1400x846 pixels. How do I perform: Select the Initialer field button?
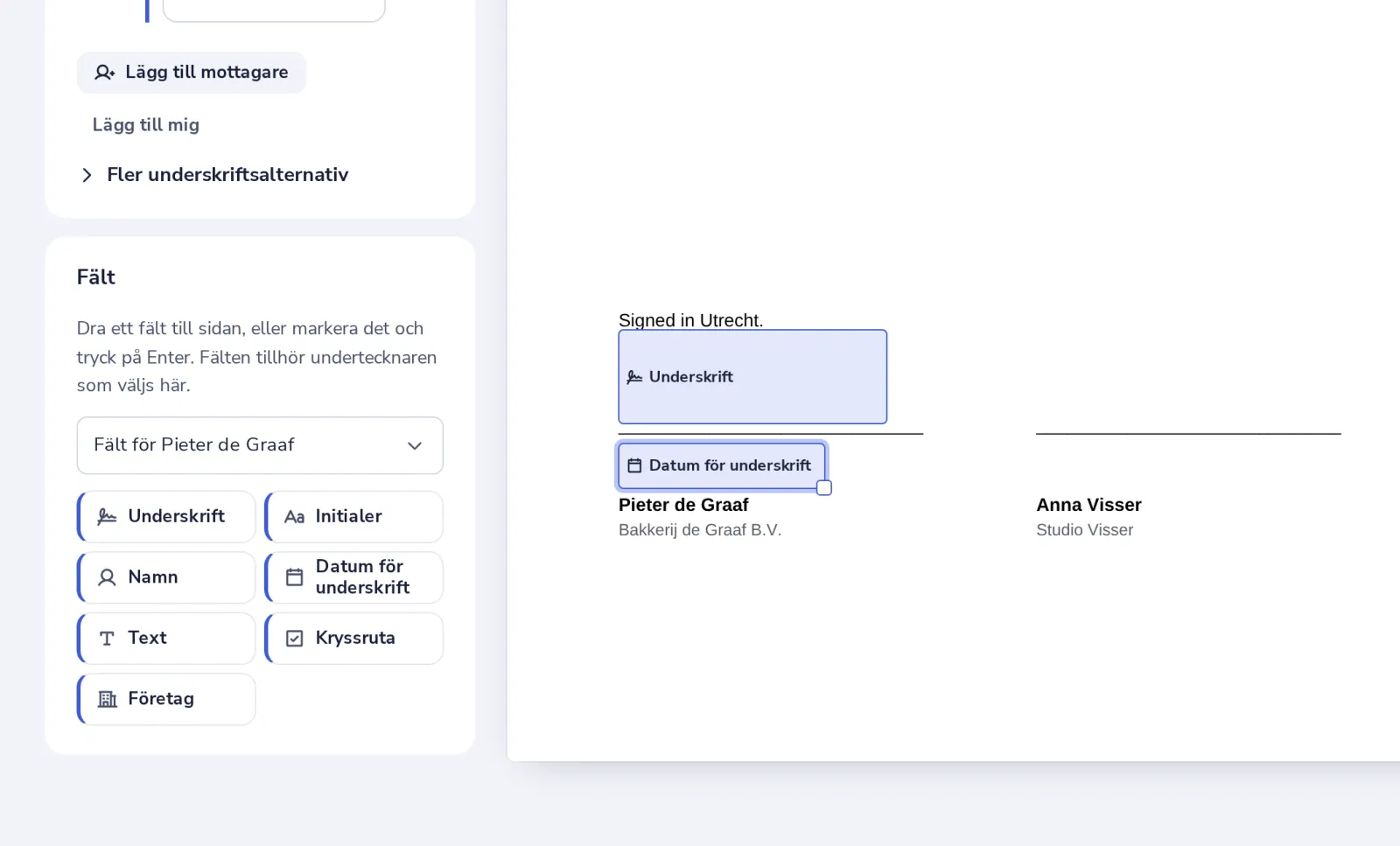(353, 516)
